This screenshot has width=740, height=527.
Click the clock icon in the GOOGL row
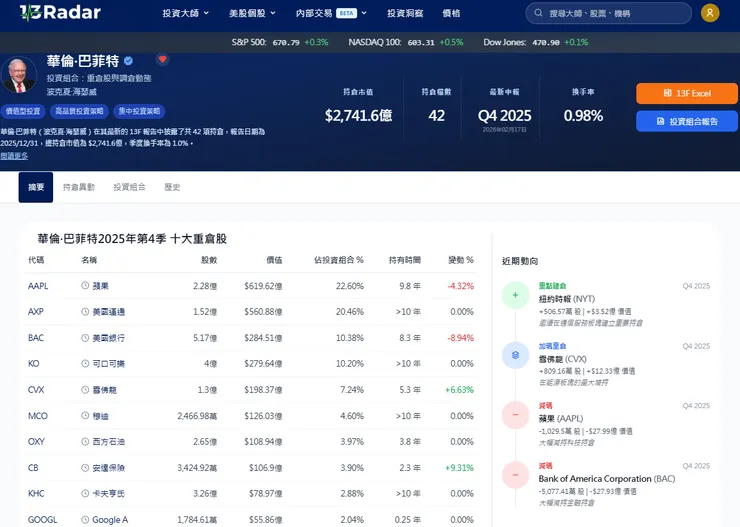tap(85, 519)
